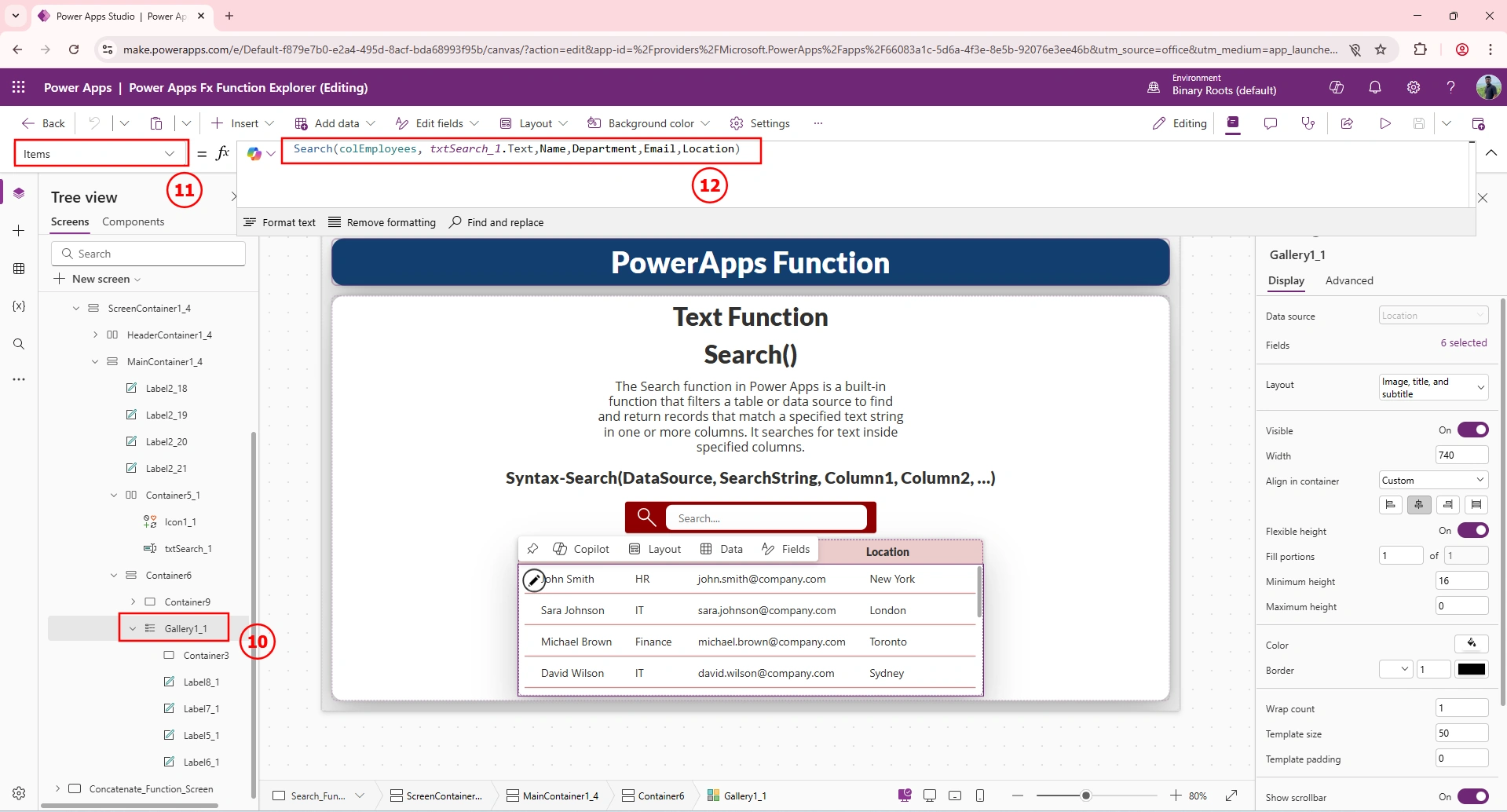
Task: Collapse the Gallery1_1 tree node
Action: (133, 628)
